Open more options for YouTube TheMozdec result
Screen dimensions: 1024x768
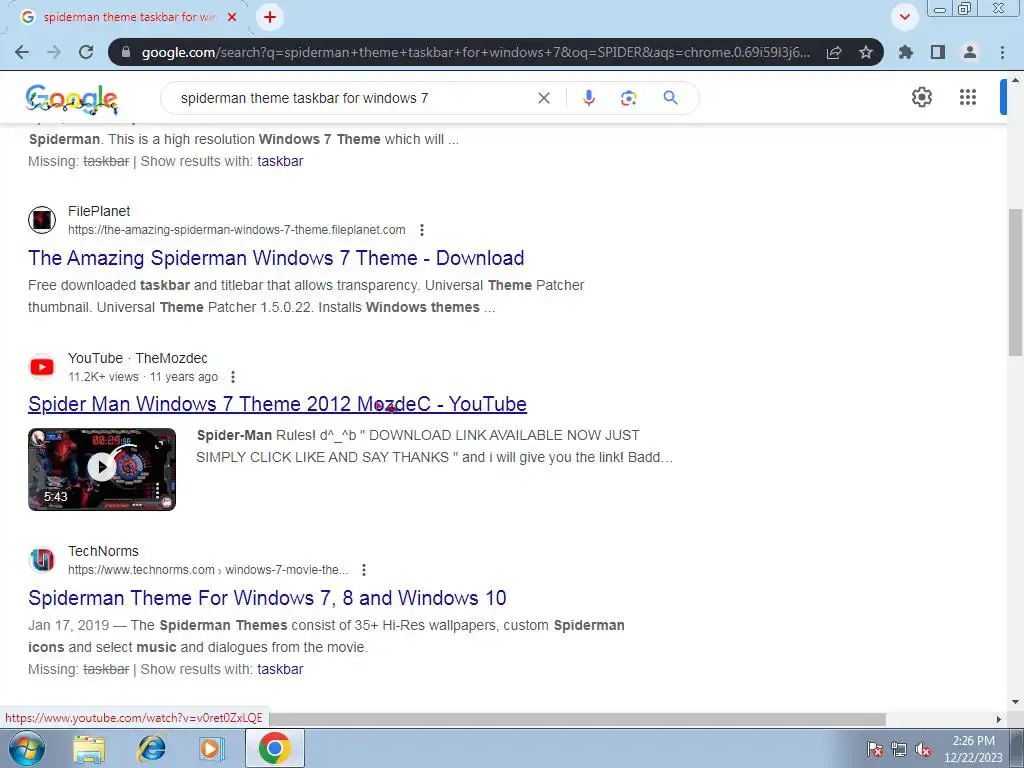(x=233, y=377)
